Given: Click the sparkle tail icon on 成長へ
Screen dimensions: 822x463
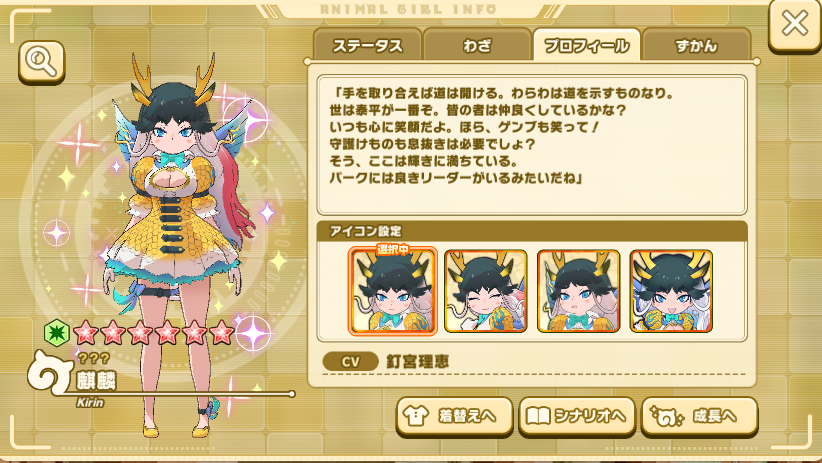Looking at the screenshot, I should click(x=666, y=416).
